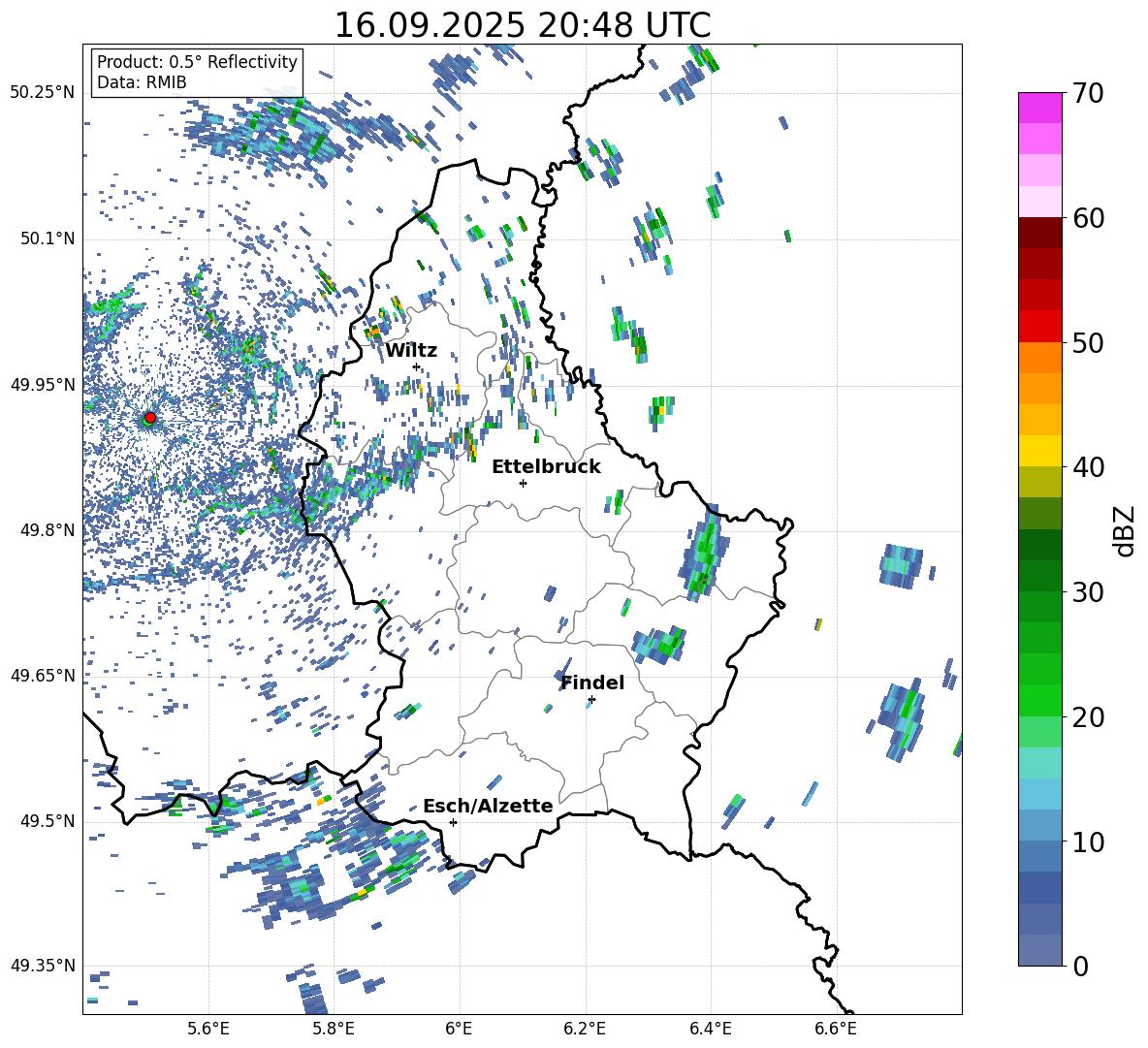This screenshot has width=1148, height=1048.
Task: Click the 60 dBZ colorbar tick label
Action: tap(1088, 217)
